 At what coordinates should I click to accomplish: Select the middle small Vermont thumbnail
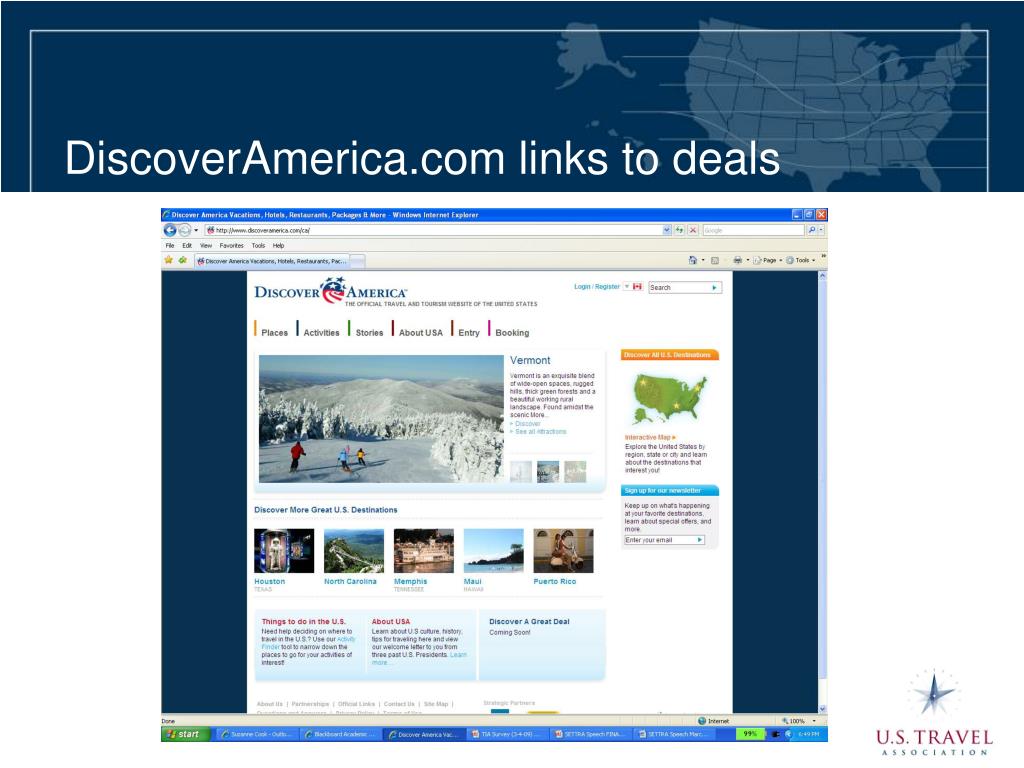pyautogui.click(x=548, y=472)
